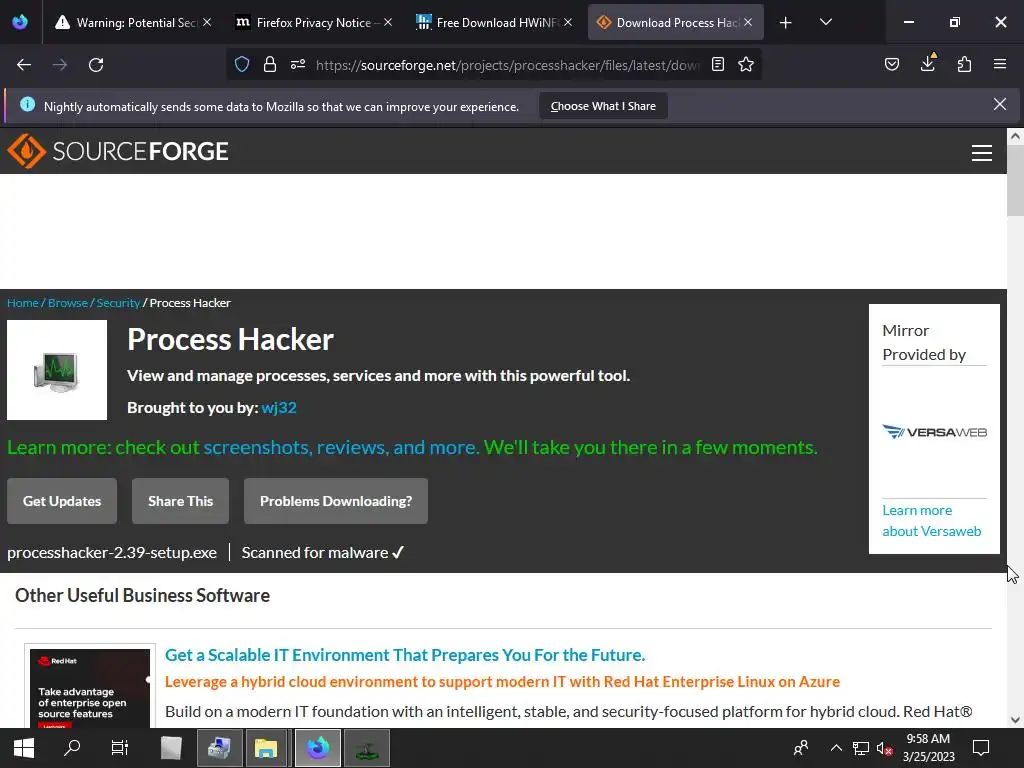
Task: Click the Share This button
Action: (180, 501)
